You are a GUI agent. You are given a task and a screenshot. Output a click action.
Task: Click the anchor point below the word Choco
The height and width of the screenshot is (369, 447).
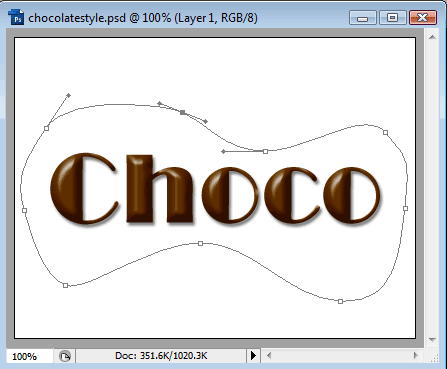point(200,244)
